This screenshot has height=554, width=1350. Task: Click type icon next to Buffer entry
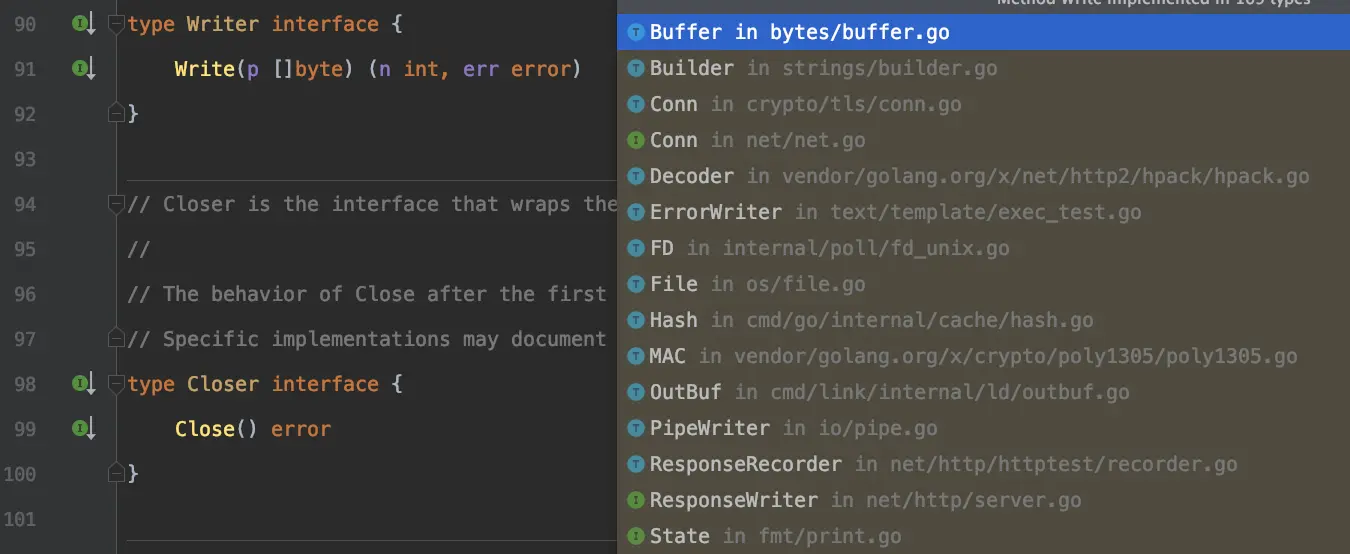click(x=635, y=32)
